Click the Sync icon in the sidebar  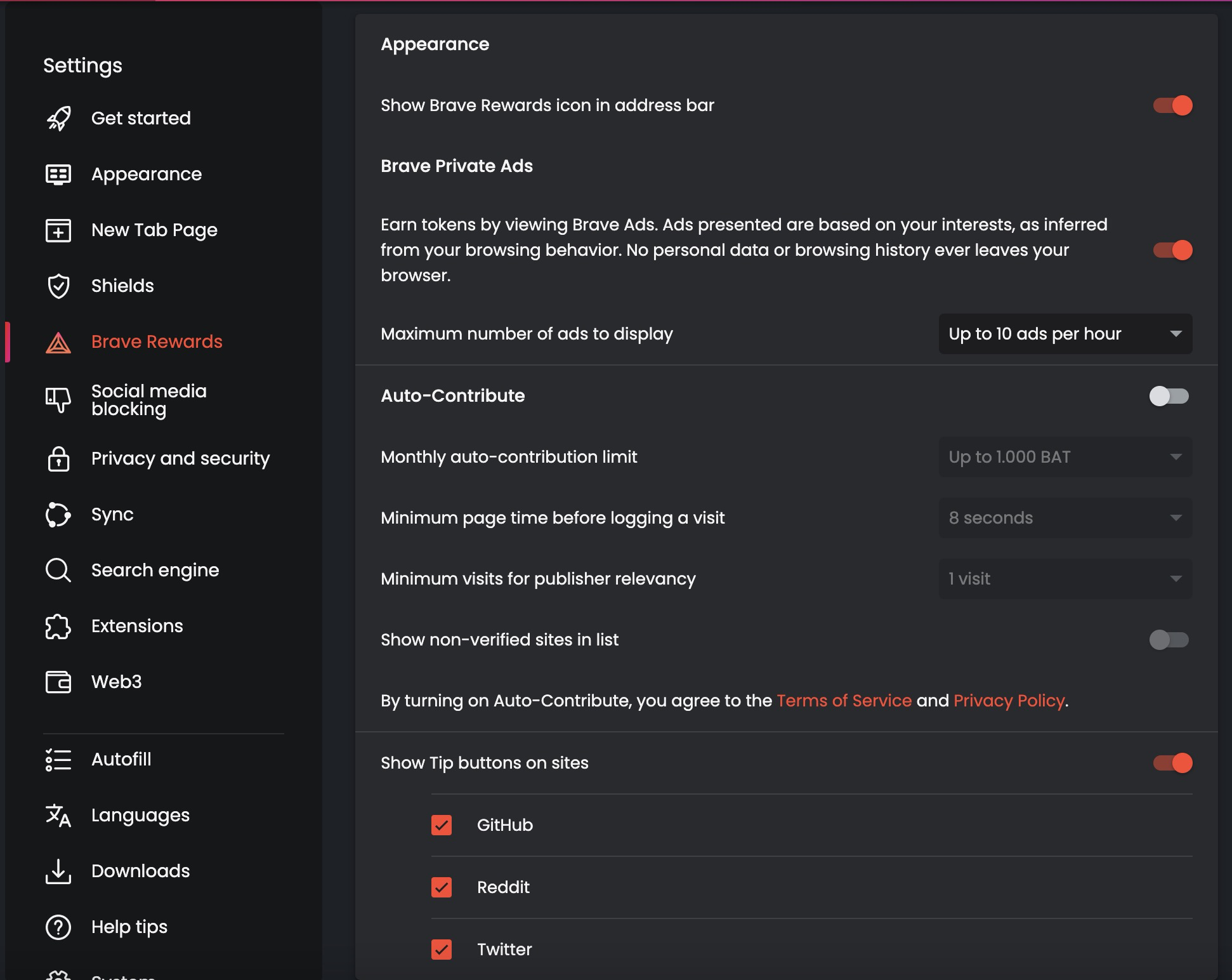click(x=58, y=514)
